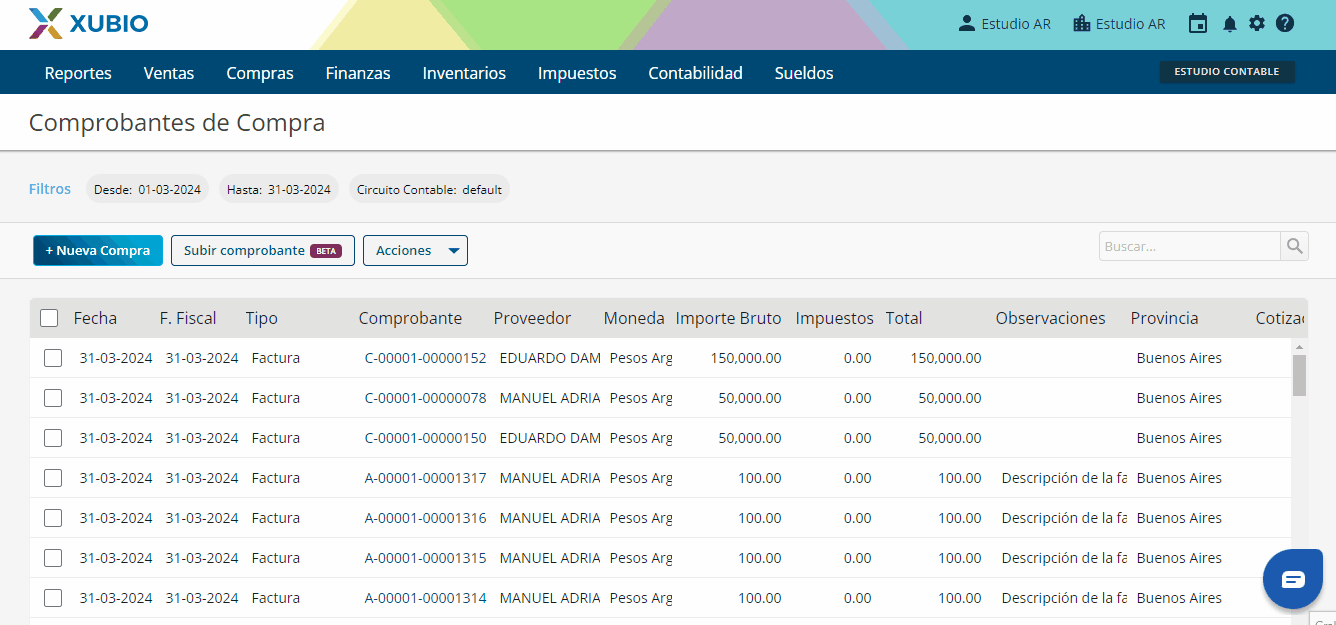Edit the Desde 01-03-2024 filter
Viewport: 1336px width, 625px height.
pyautogui.click(x=147, y=189)
